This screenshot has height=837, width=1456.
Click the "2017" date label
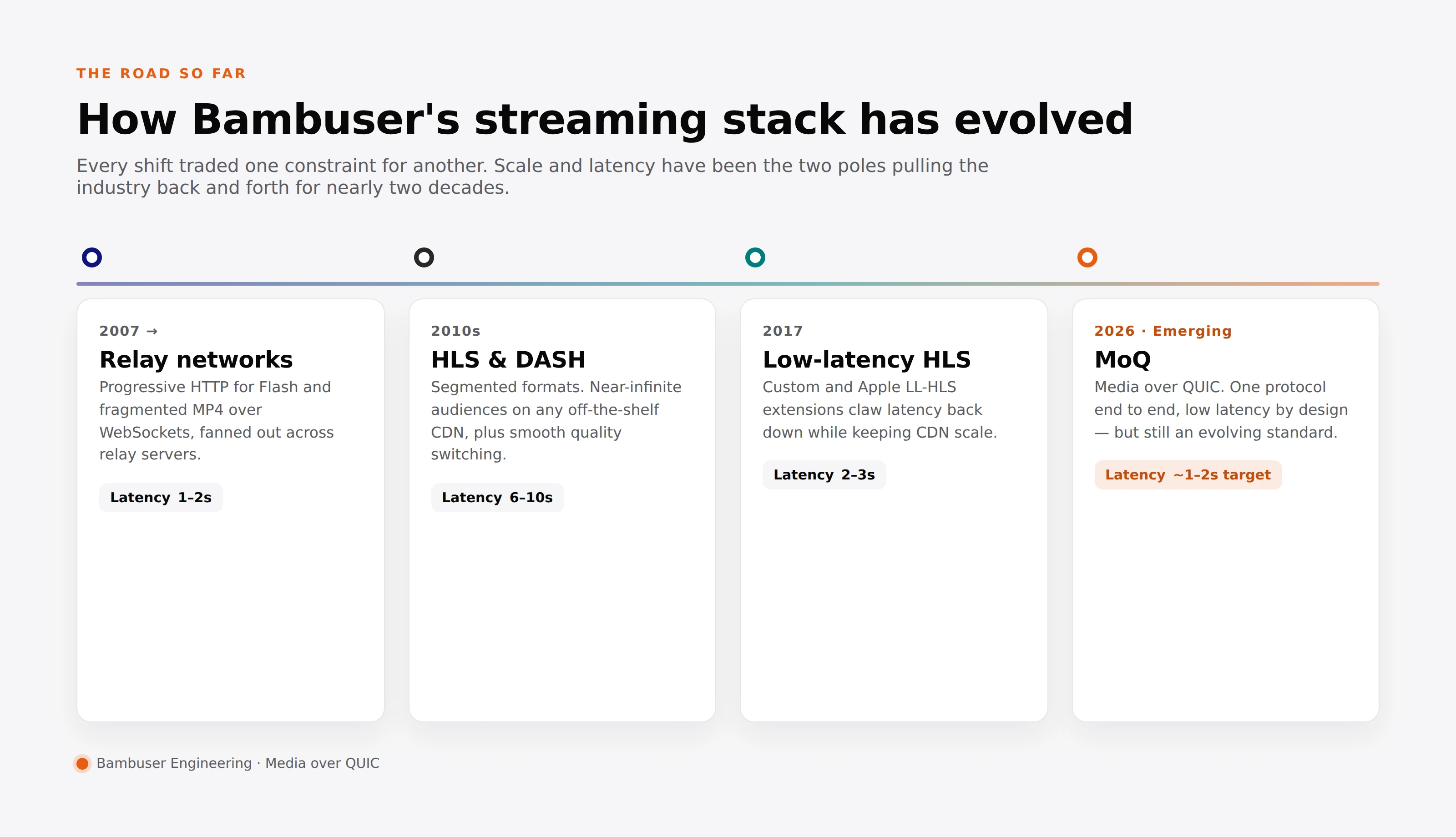click(782, 331)
